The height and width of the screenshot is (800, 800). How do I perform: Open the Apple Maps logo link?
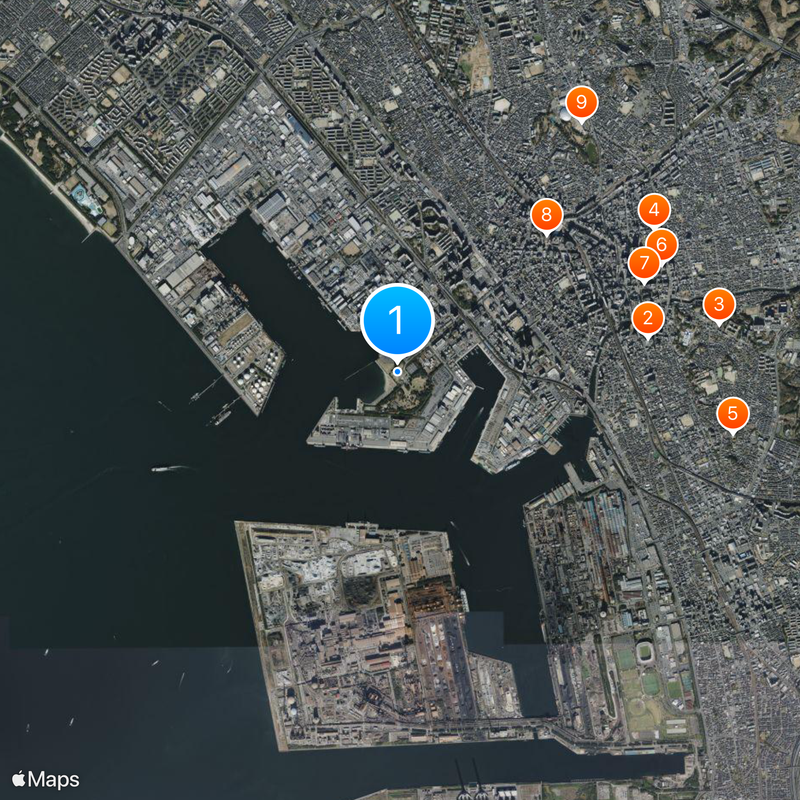click(45, 779)
